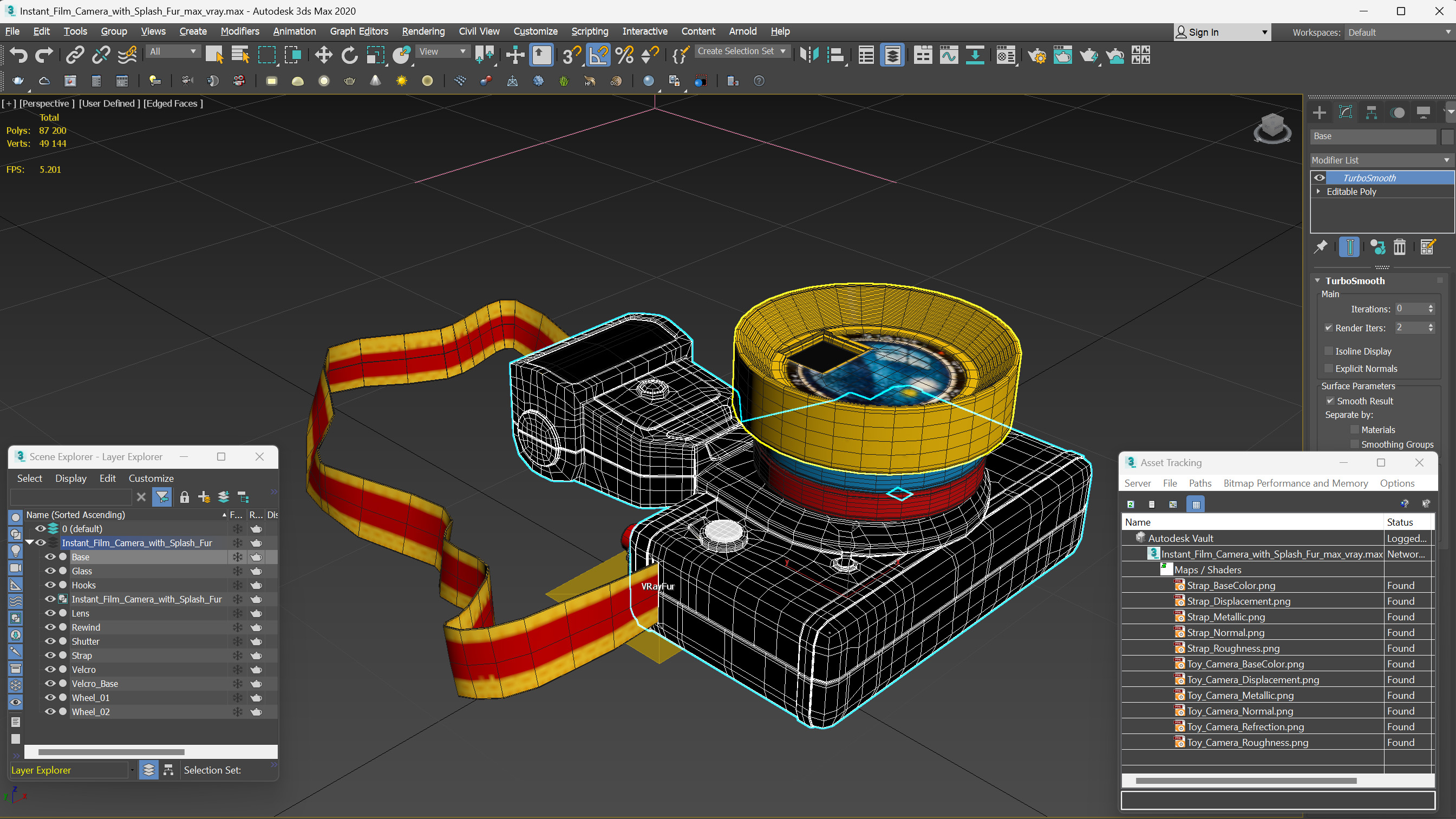
Task: Open the Create command panel tab
Action: coord(1319,113)
